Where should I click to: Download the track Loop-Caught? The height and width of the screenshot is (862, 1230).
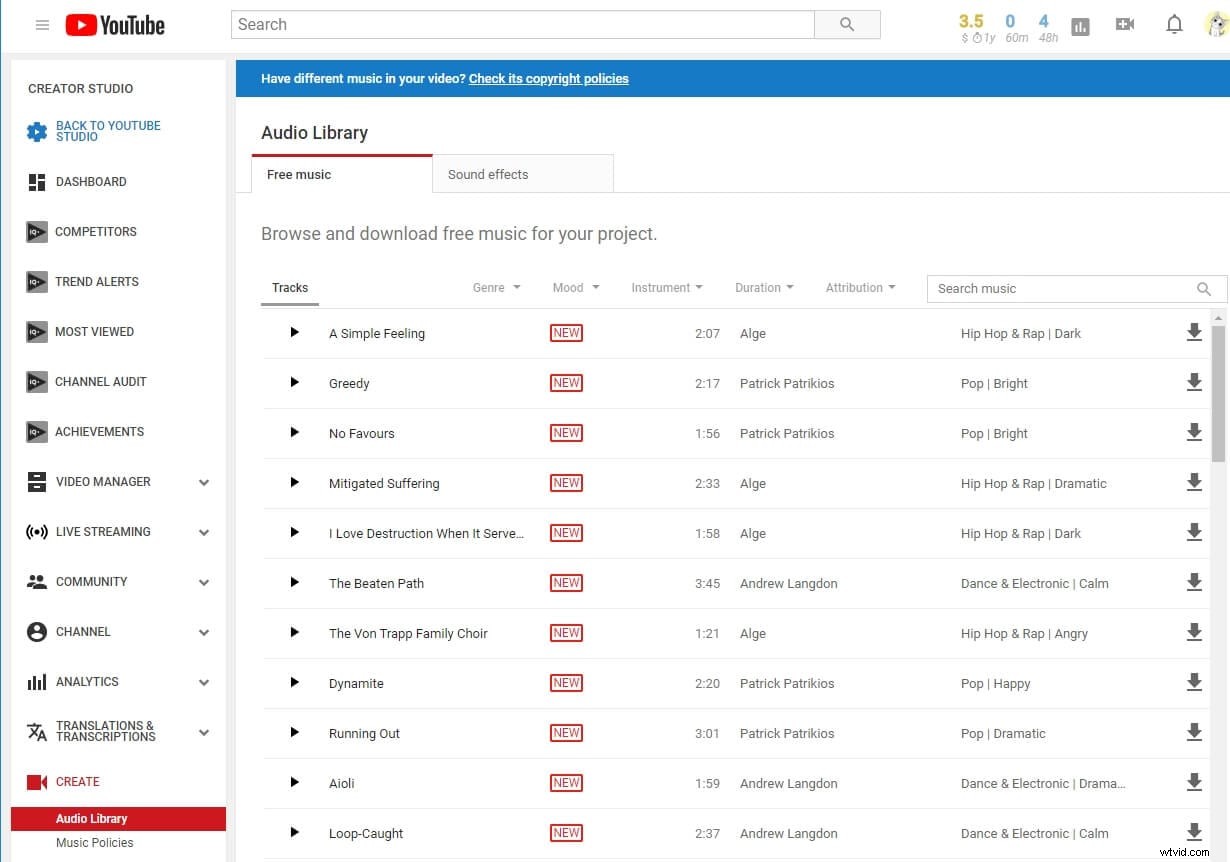(x=1194, y=833)
